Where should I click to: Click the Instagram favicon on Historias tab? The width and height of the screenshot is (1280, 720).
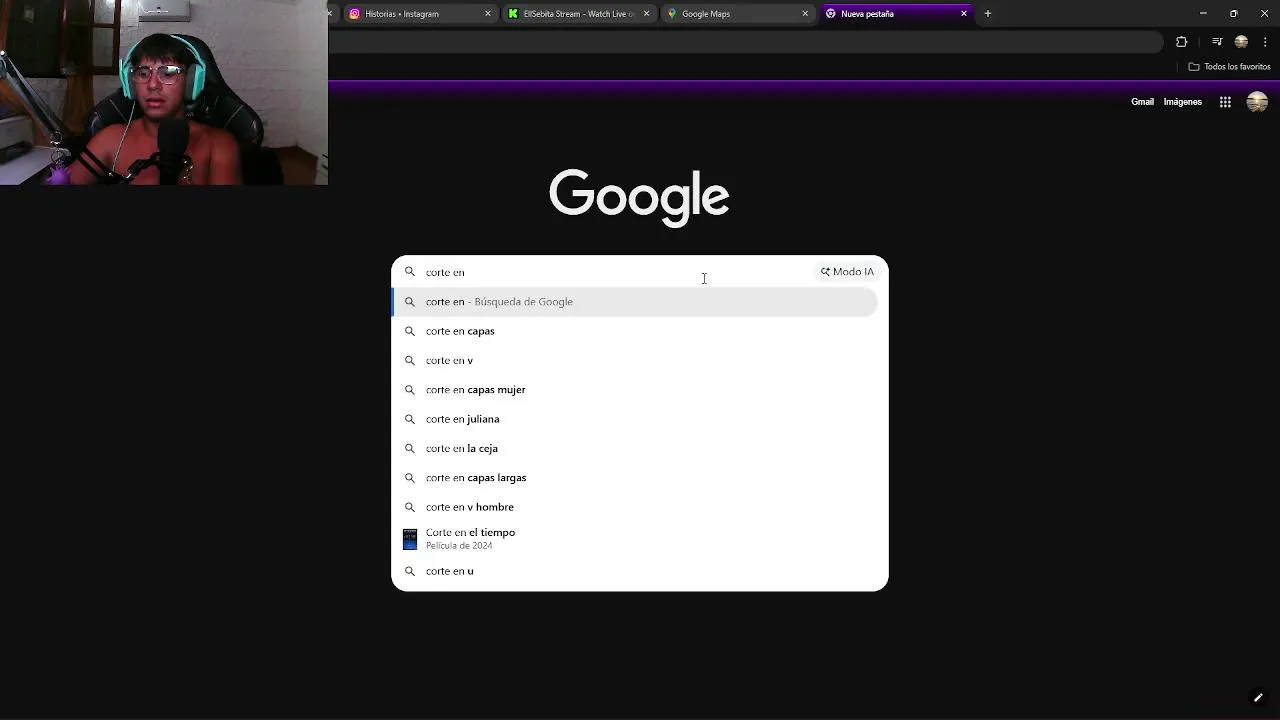click(354, 14)
